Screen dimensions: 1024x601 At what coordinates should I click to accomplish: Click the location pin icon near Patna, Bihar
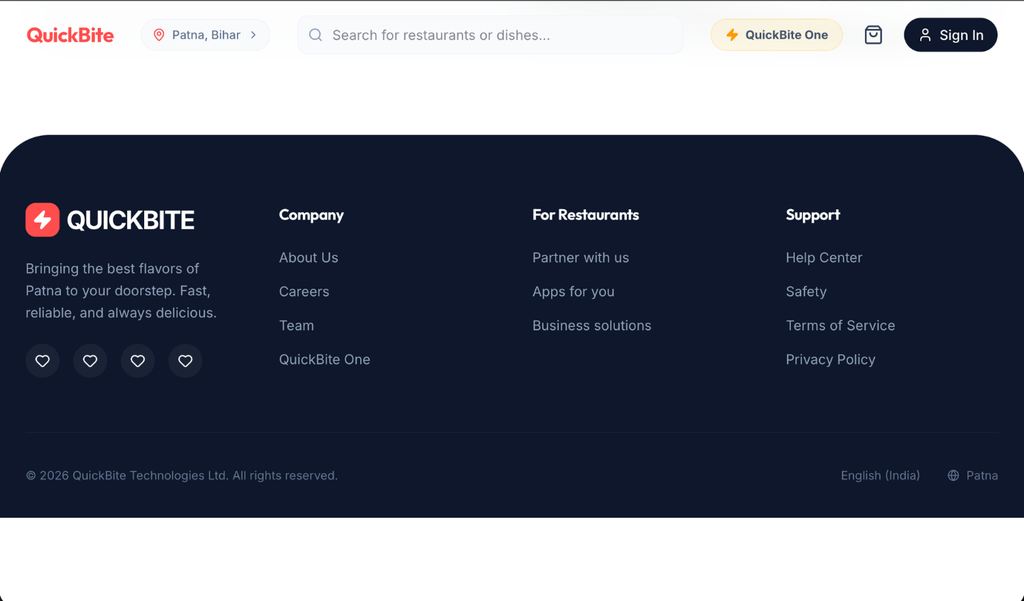159,34
